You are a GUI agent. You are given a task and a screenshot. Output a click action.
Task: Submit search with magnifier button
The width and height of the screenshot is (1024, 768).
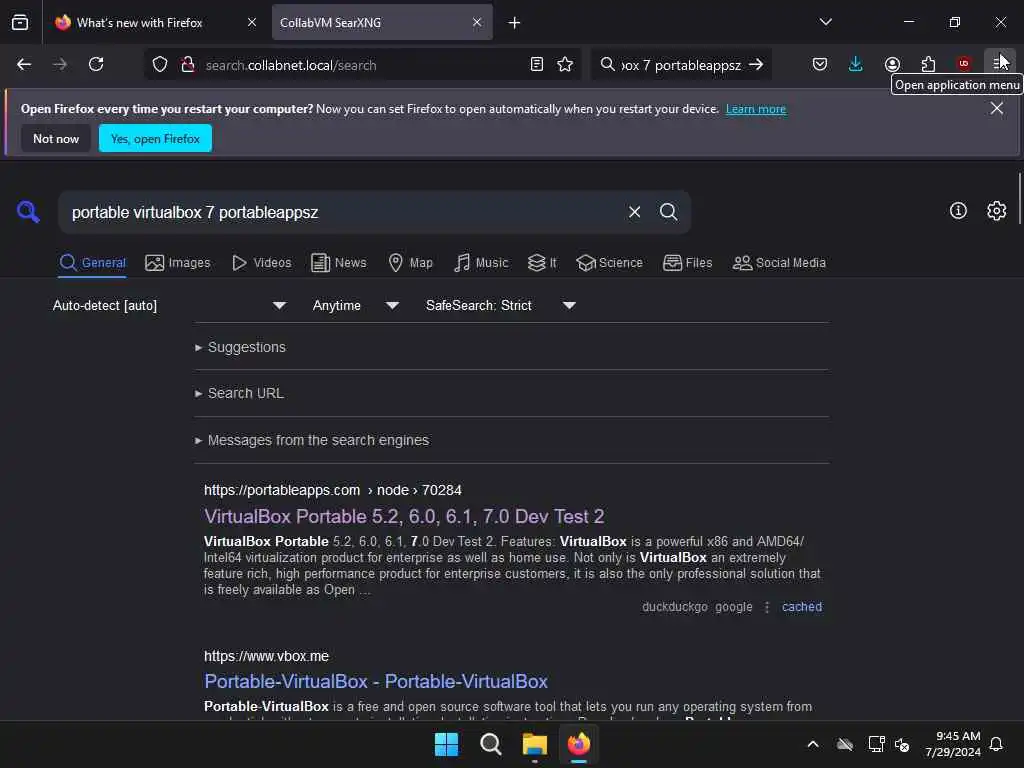coord(668,212)
